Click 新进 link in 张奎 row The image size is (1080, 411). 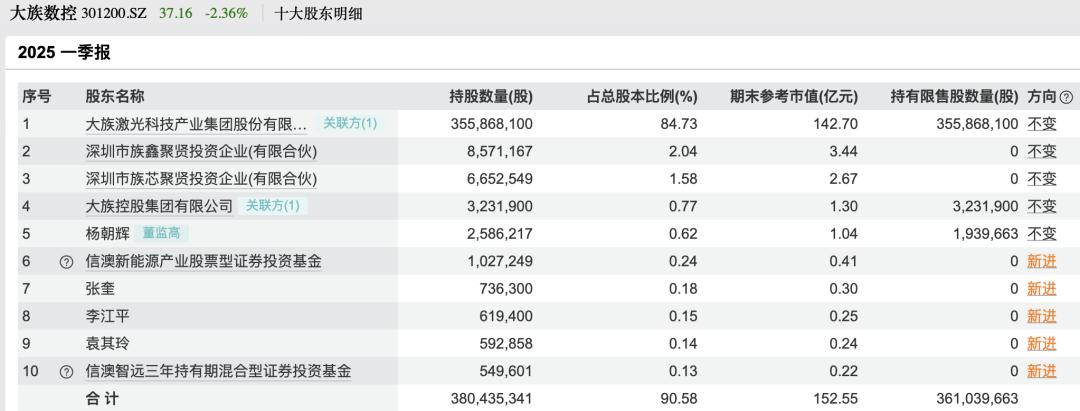pyautogui.click(x=1042, y=289)
